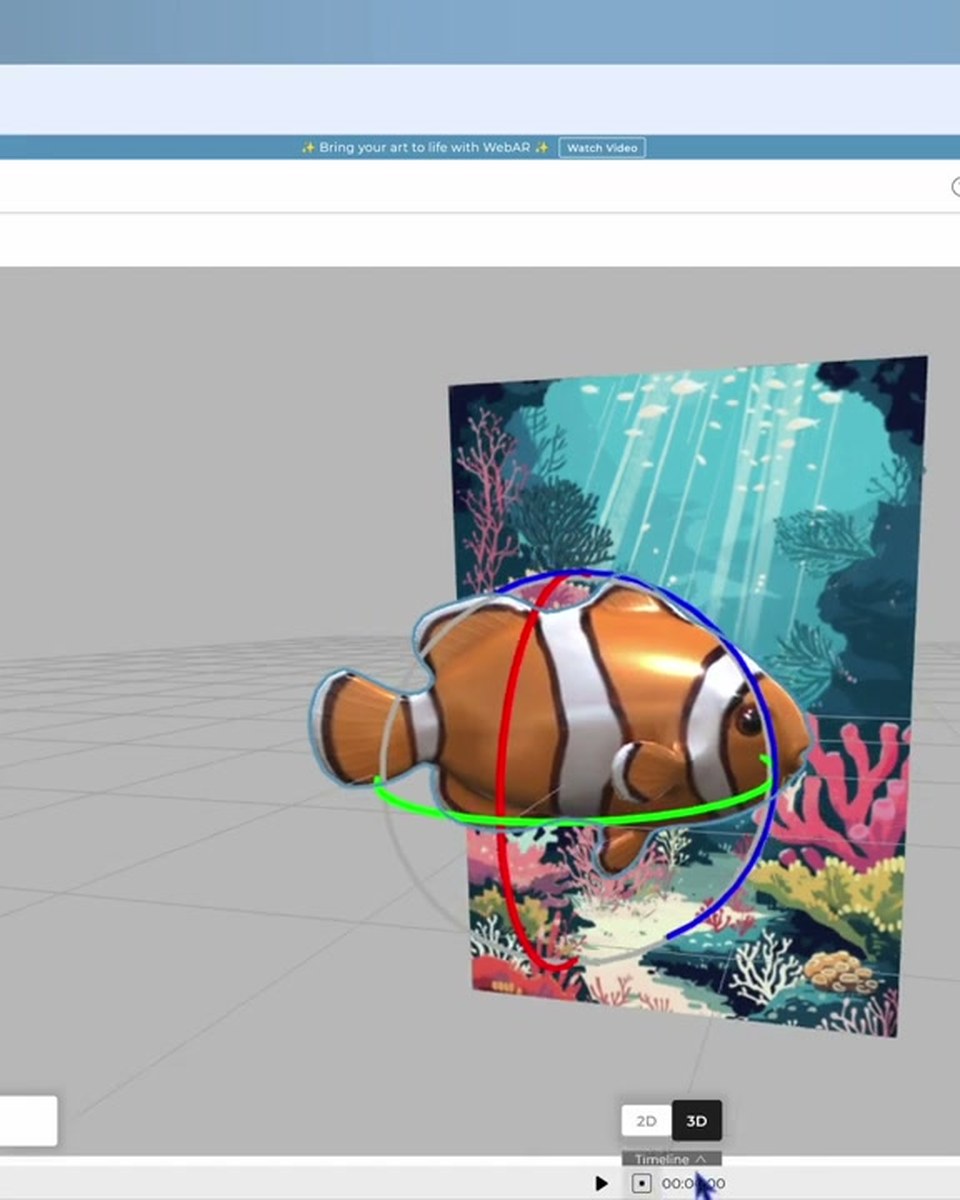Click the 'Bring your art to life with WebAR' text

[425, 148]
